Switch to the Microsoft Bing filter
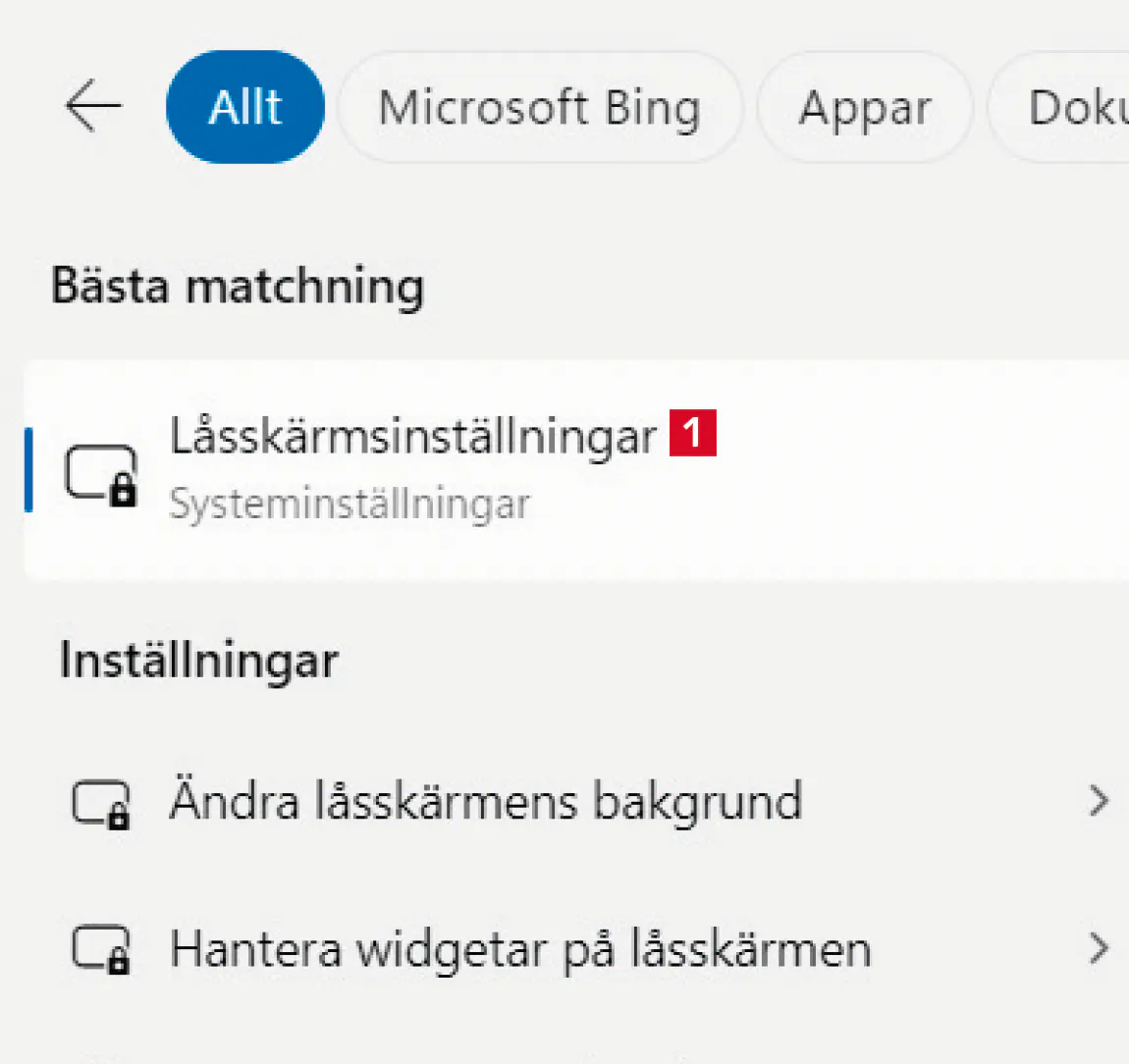This screenshot has height=1064, width=1129. point(540,107)
